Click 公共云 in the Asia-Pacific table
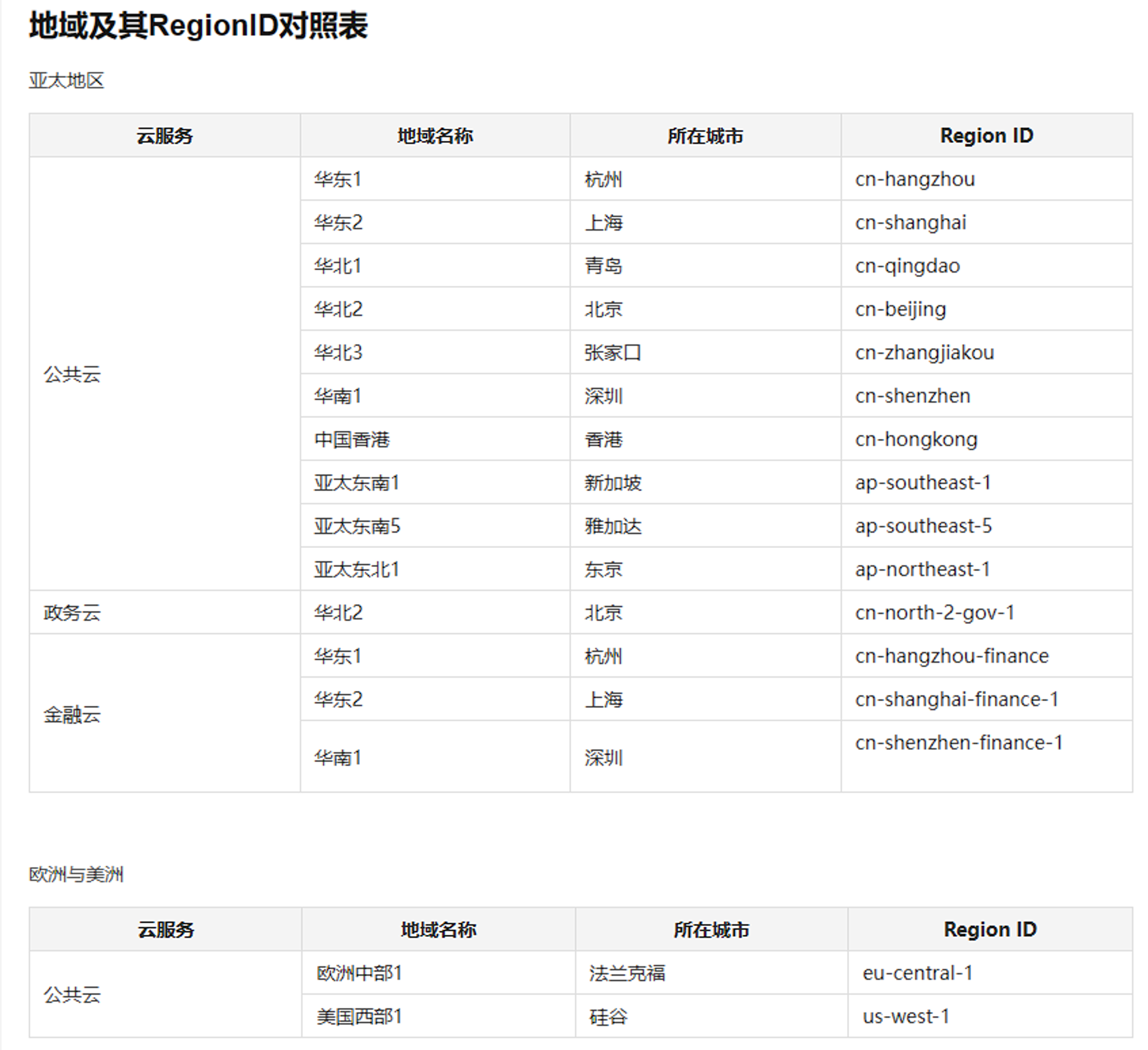The height and width of the screenshot is (1050, 1148). click(165, 374)
